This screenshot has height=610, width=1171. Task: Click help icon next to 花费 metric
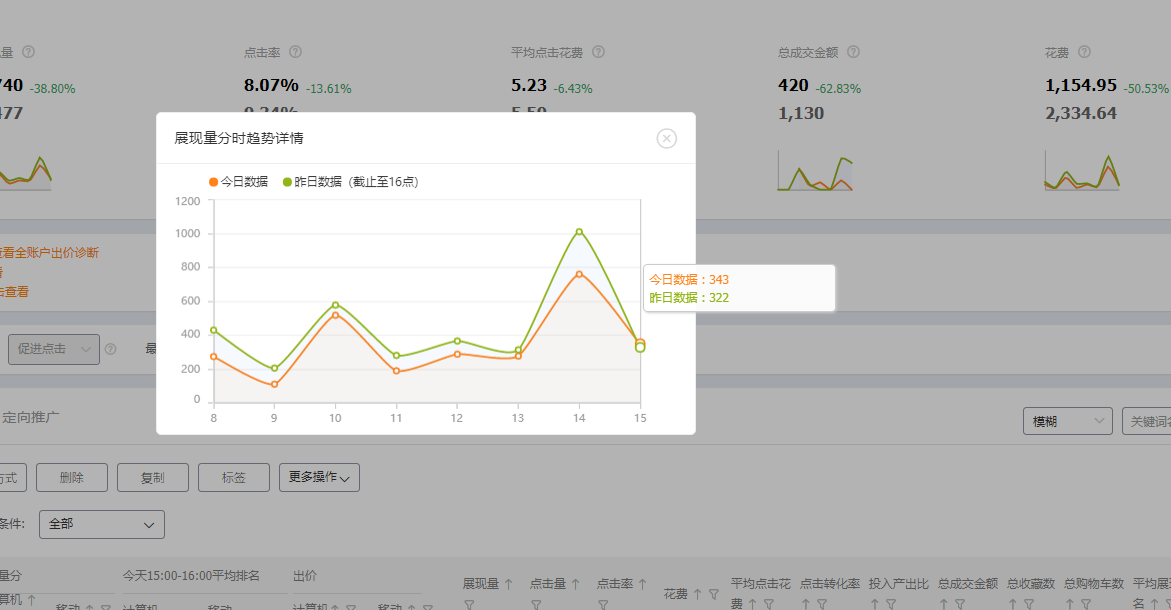pyautogui.click(x=1084, y=52)
